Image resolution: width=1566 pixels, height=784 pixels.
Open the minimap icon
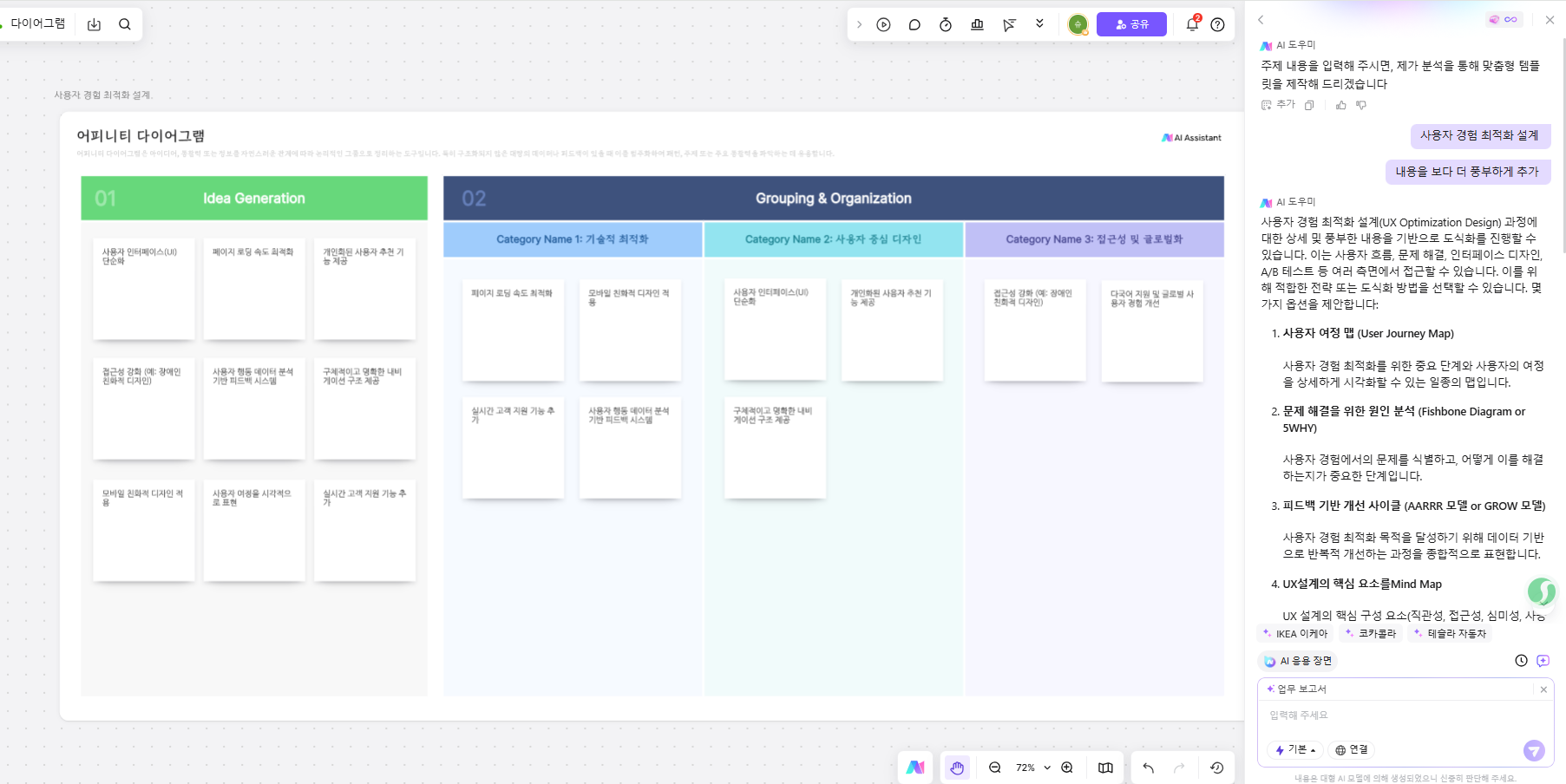(1105, 768)
